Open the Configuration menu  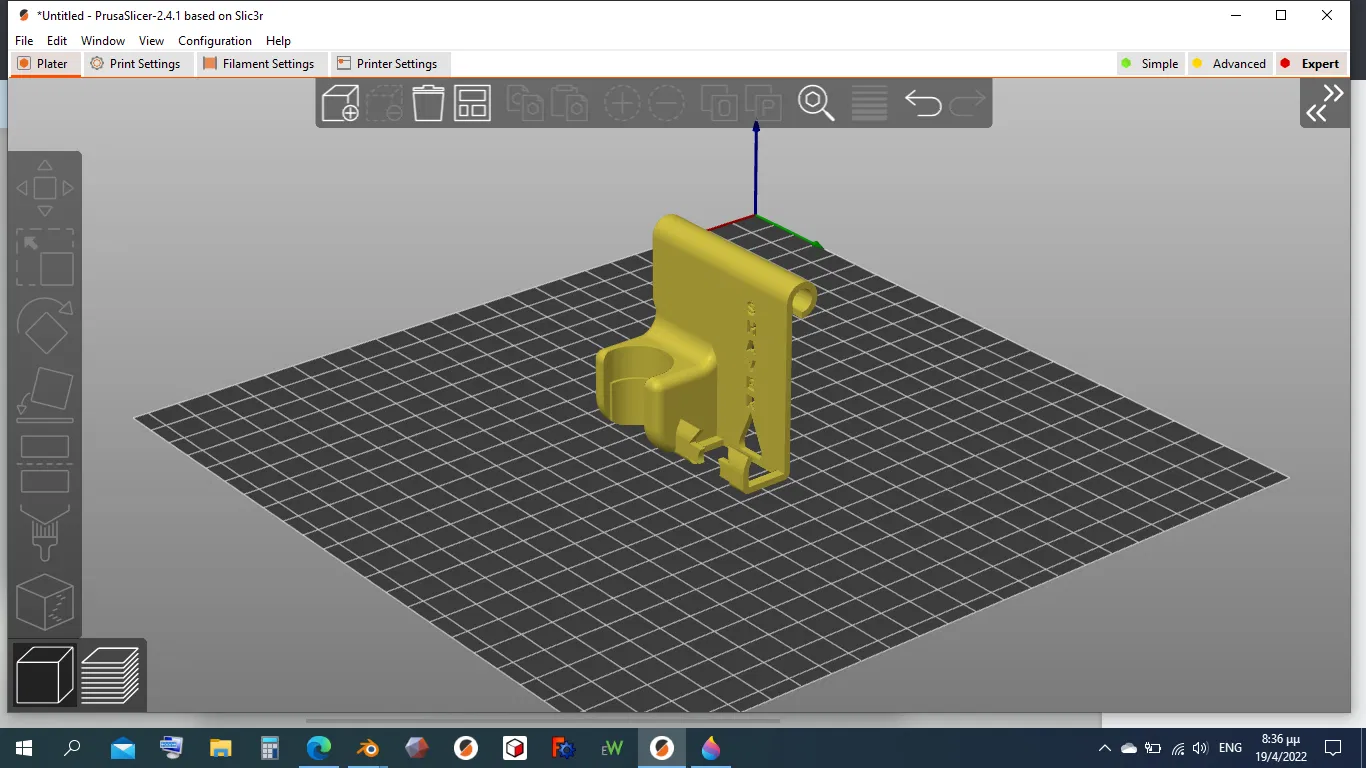pos(215,41)
